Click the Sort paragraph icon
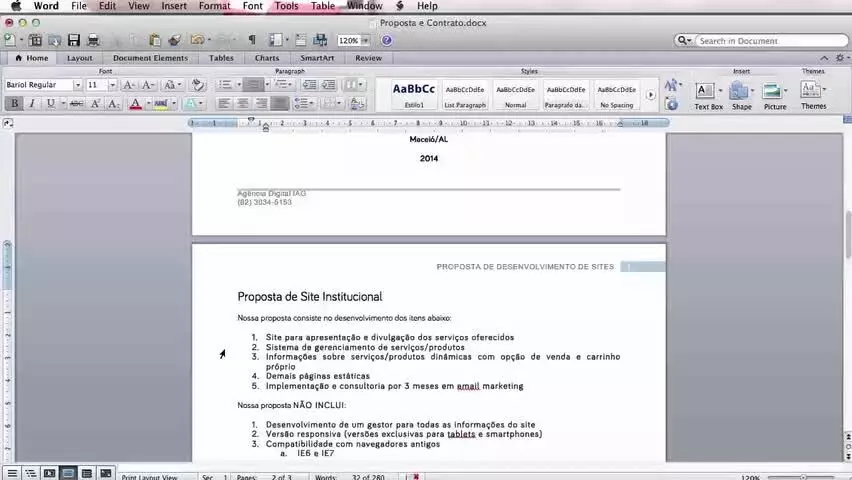The width and height of the screenshot is (852, 480). 357,103
